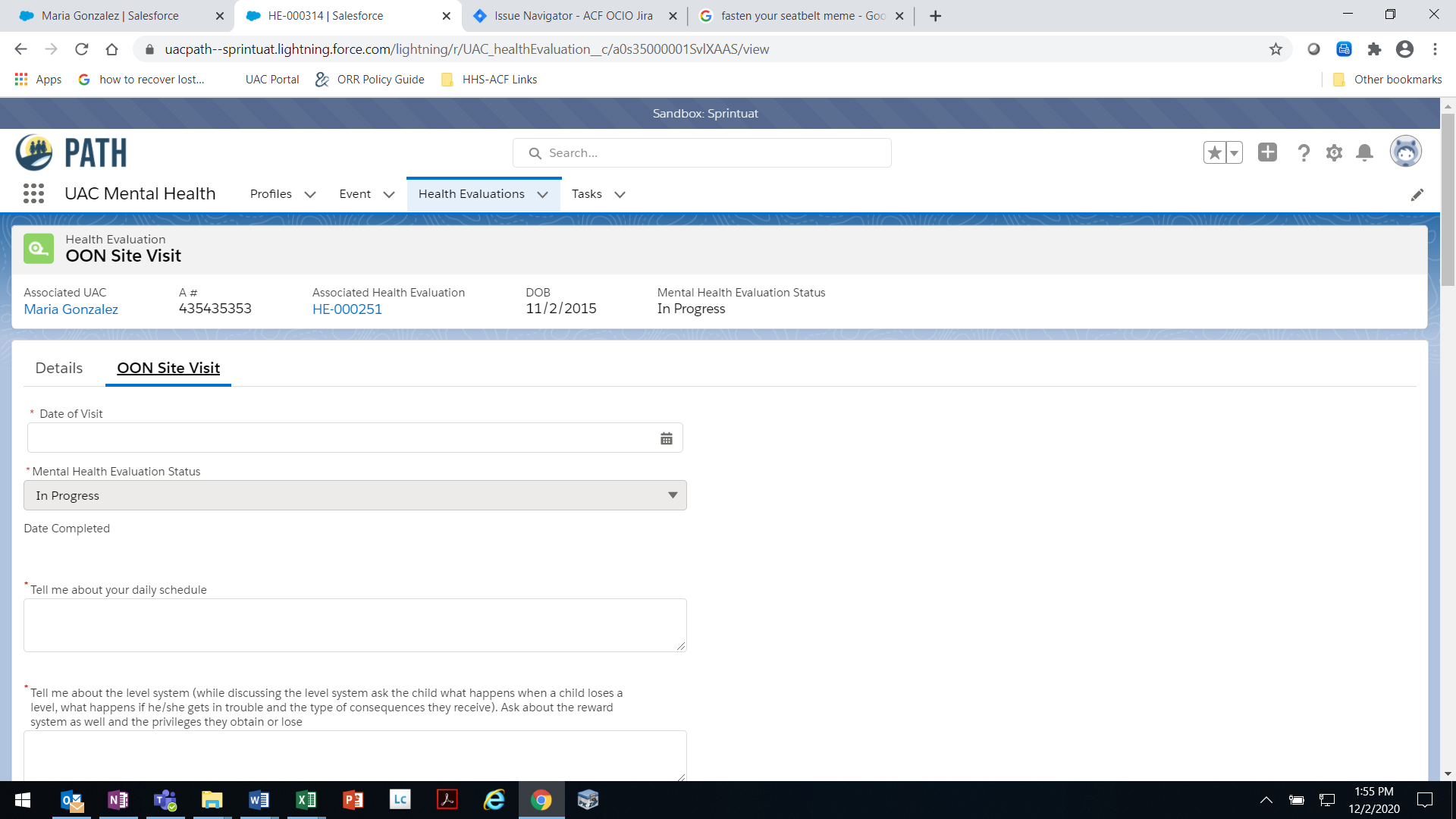Open Setup gear icon
The image size is (1456, 819).
1334,153
